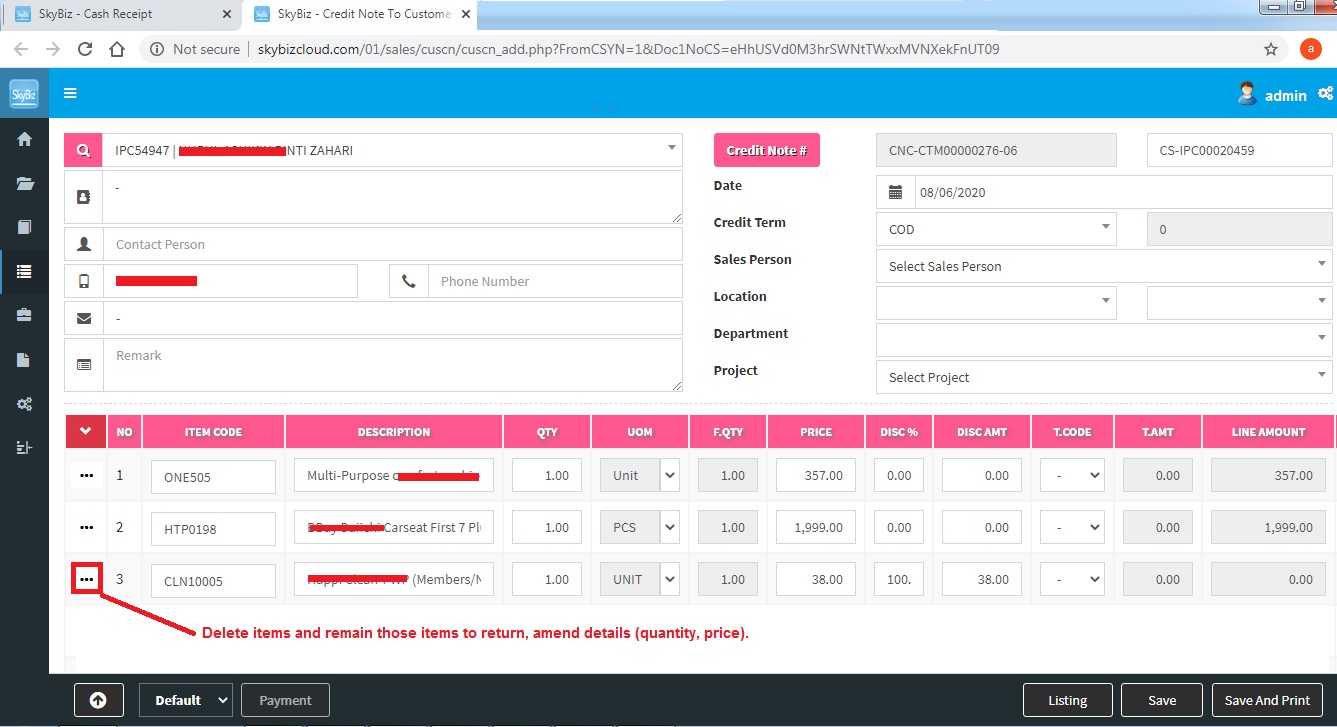1337x727 pixels.
Task: Open the Home icon in sidebar
Action: point(24,140)
